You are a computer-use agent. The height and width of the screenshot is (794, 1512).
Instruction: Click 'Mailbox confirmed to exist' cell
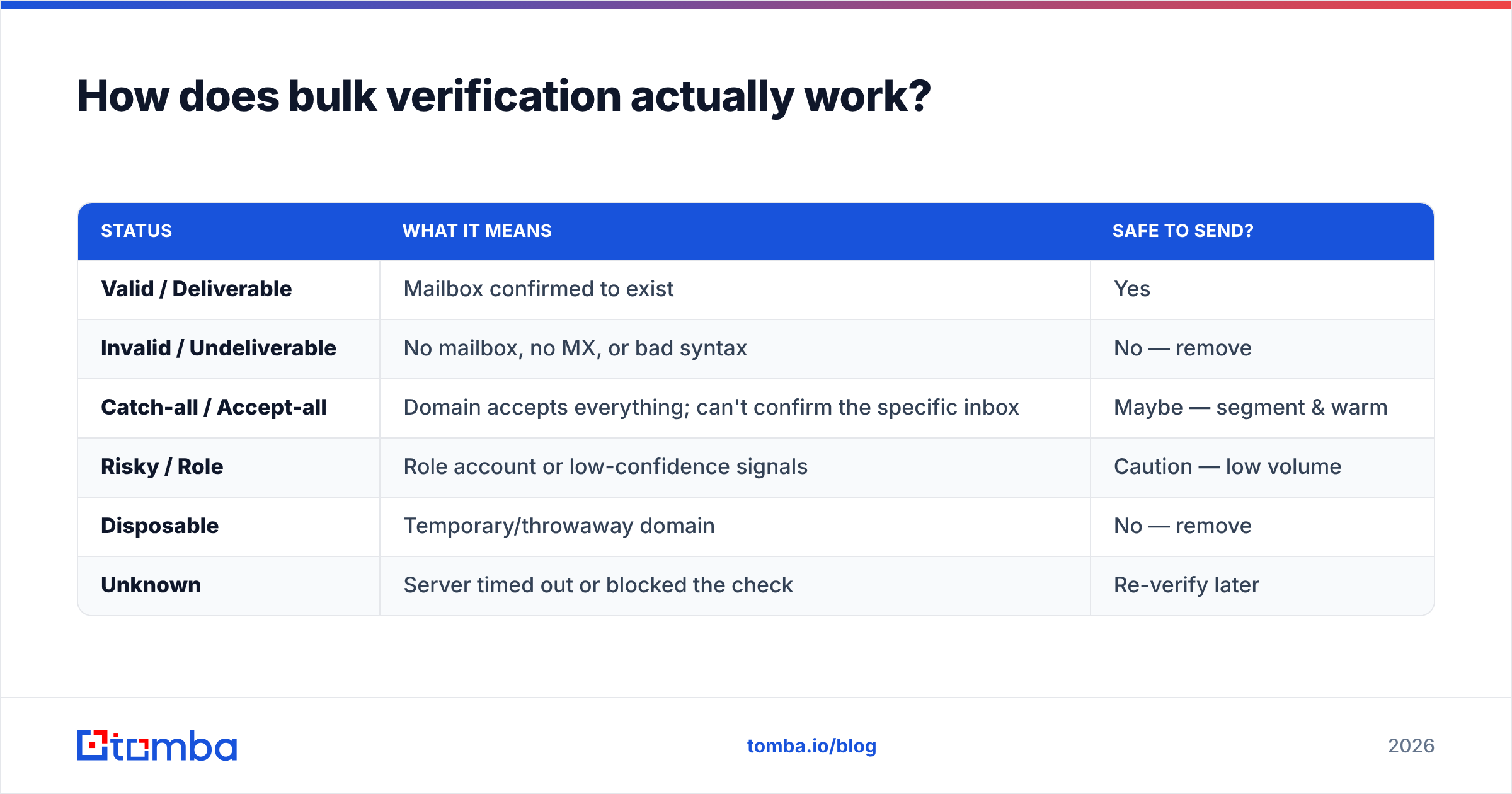735,289
